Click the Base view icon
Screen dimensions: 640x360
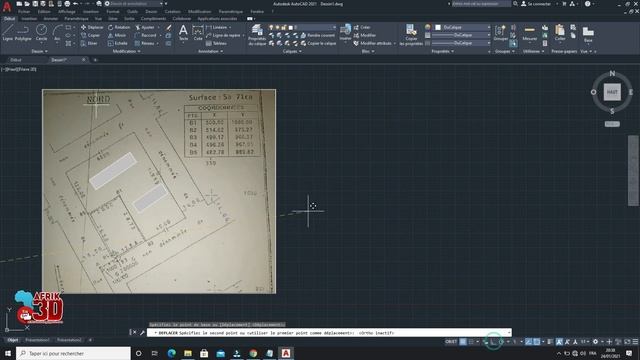pos(588,33)
